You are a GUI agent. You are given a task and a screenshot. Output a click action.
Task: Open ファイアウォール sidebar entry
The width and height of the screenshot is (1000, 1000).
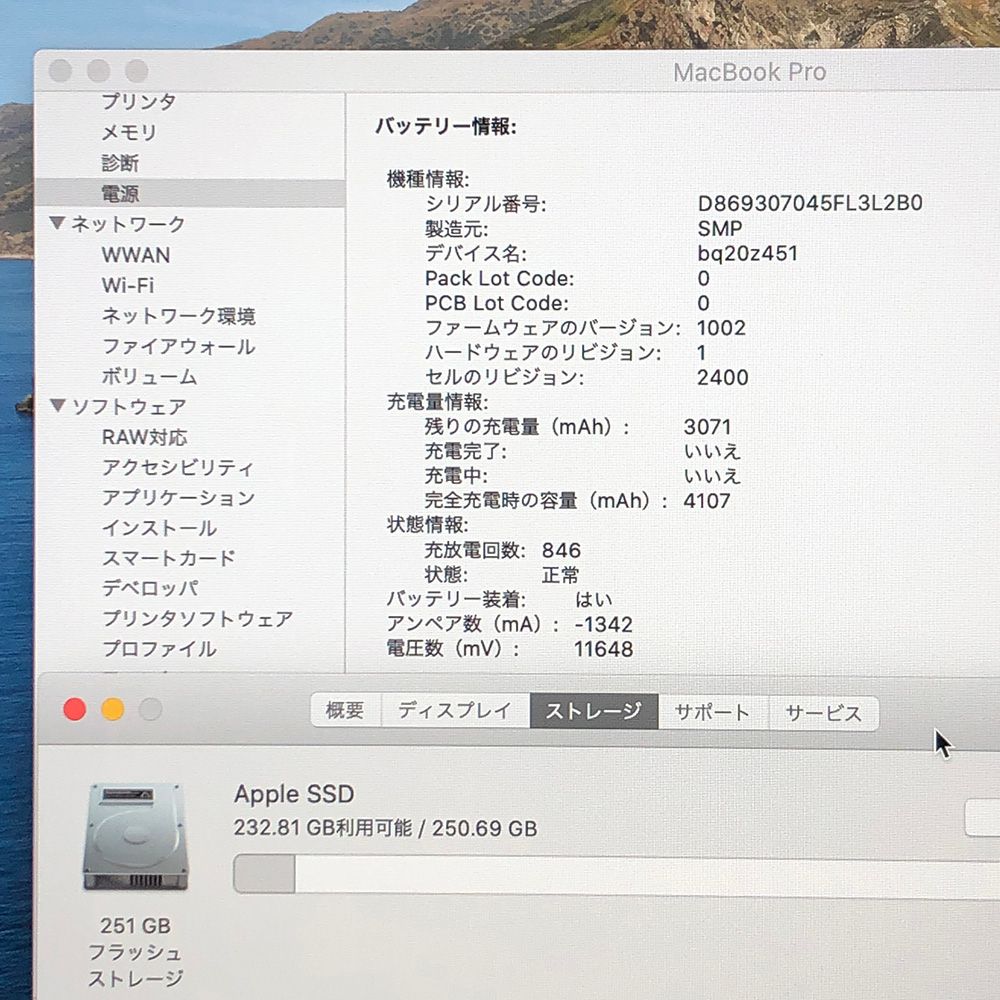(179, 346)
